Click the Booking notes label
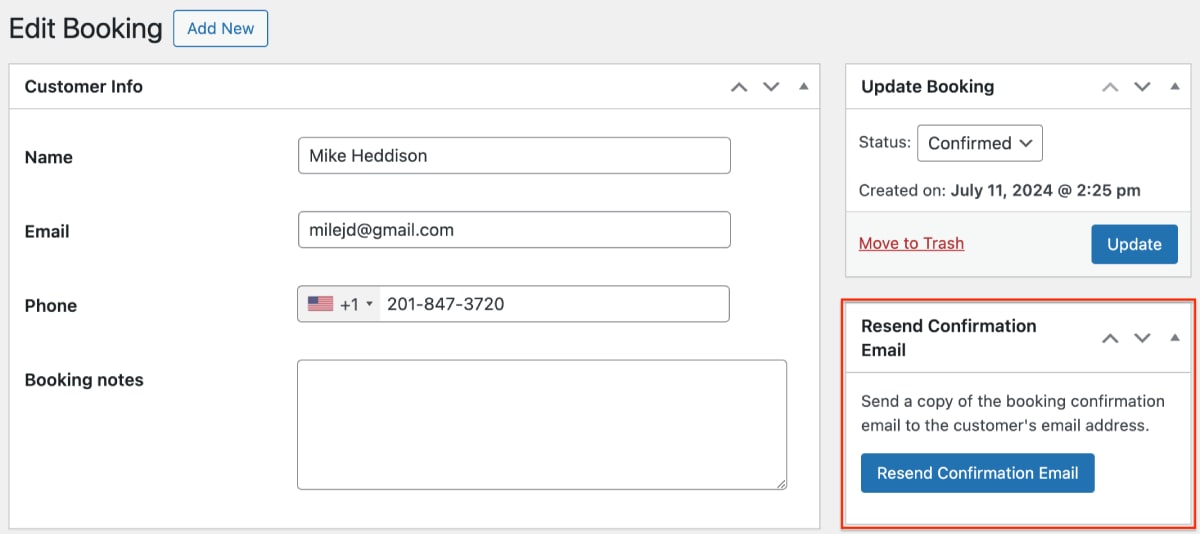 coord(84,380)
